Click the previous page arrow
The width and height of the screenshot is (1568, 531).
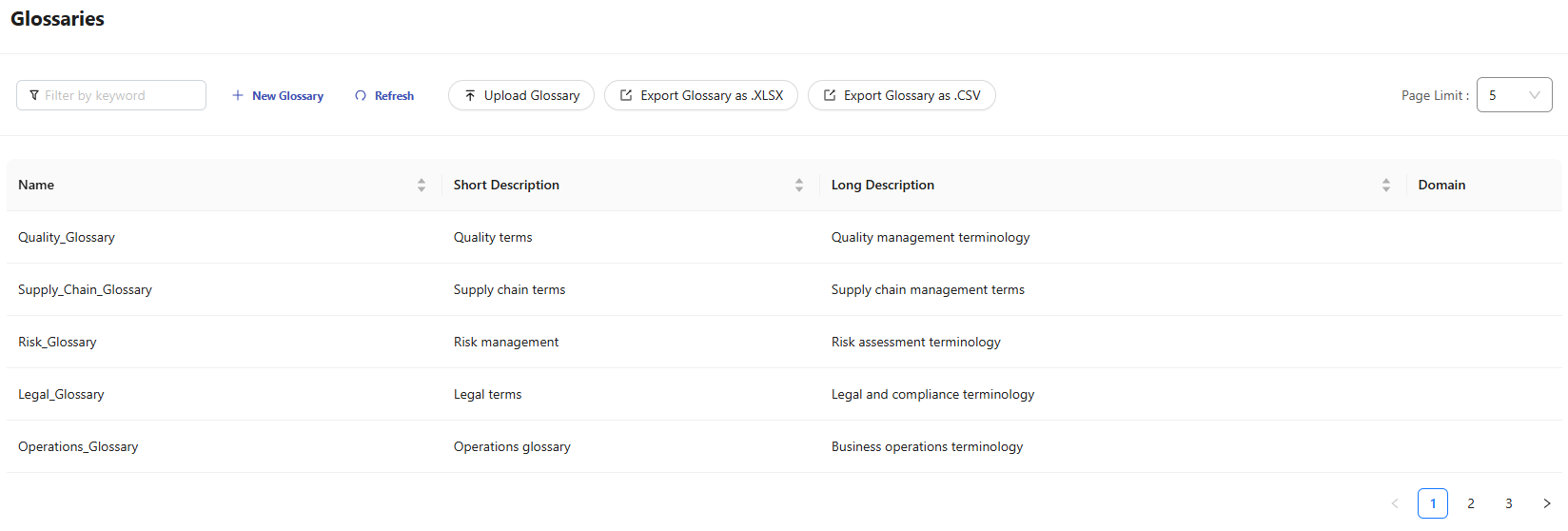click(x=1395, y=503)
